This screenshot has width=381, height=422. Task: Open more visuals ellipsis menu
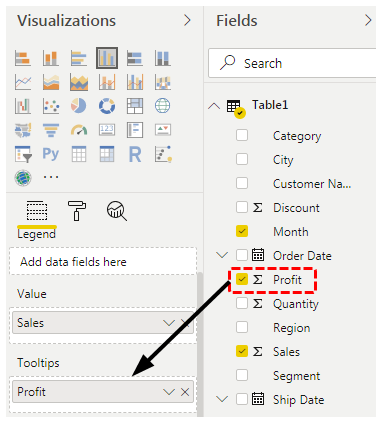point(51,177)
